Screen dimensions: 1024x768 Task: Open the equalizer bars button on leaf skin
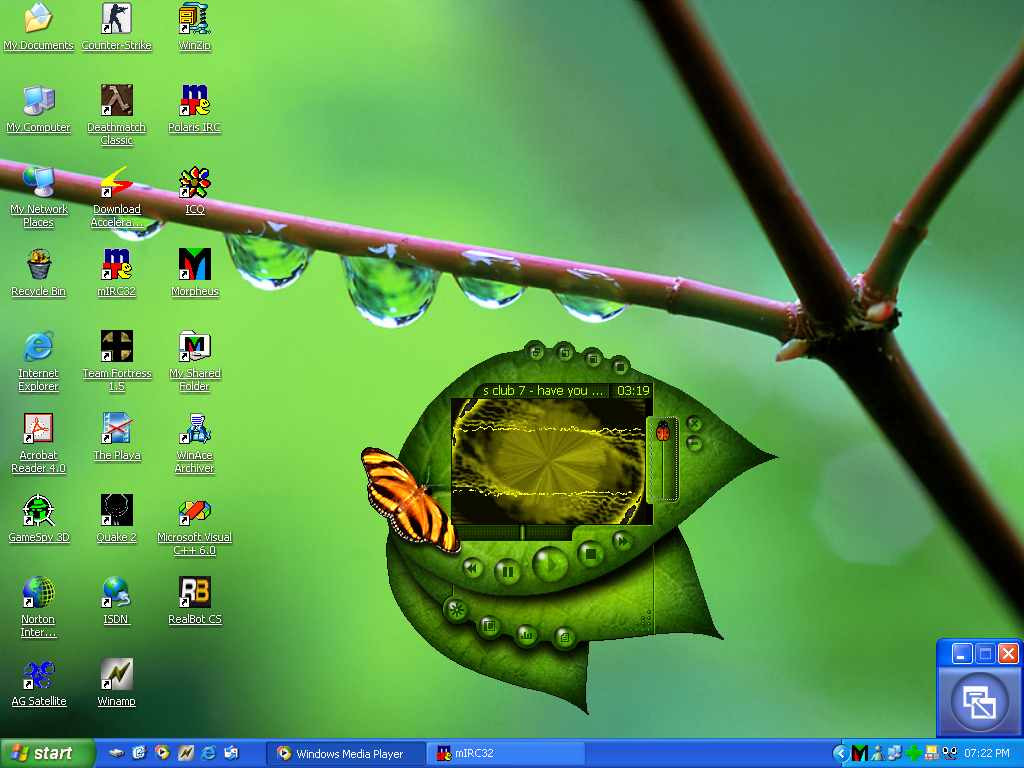coord(526,635)
